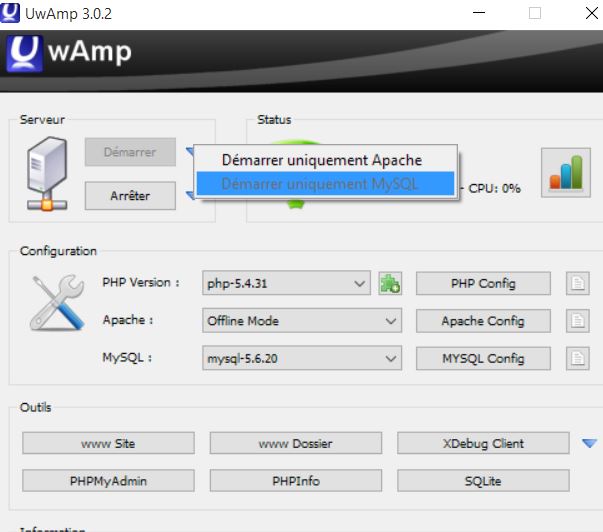This screenshot has height=532, width=603.
Task: Click the wrench and screwdriver configuration icon
Action: click(x=57, y=302)
